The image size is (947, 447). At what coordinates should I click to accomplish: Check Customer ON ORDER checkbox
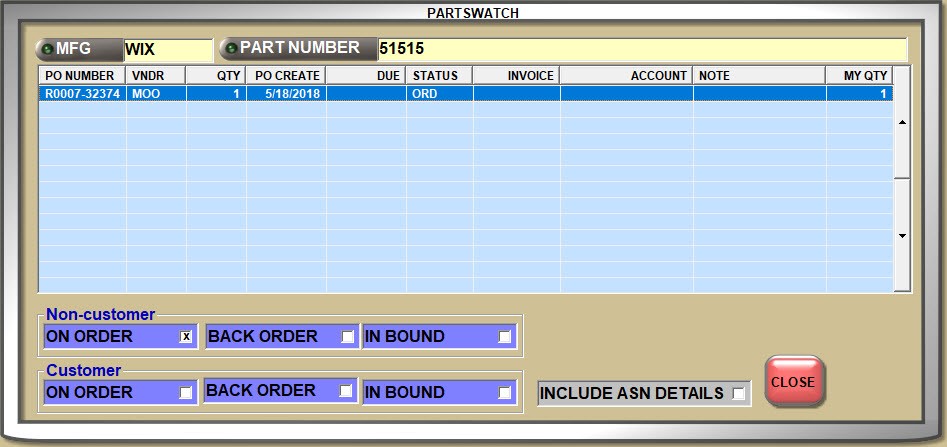pos(185,393)
